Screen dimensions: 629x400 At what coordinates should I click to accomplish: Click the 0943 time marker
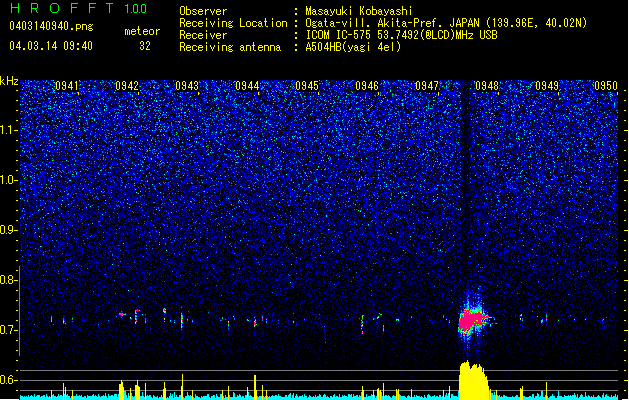click(187, 86)
